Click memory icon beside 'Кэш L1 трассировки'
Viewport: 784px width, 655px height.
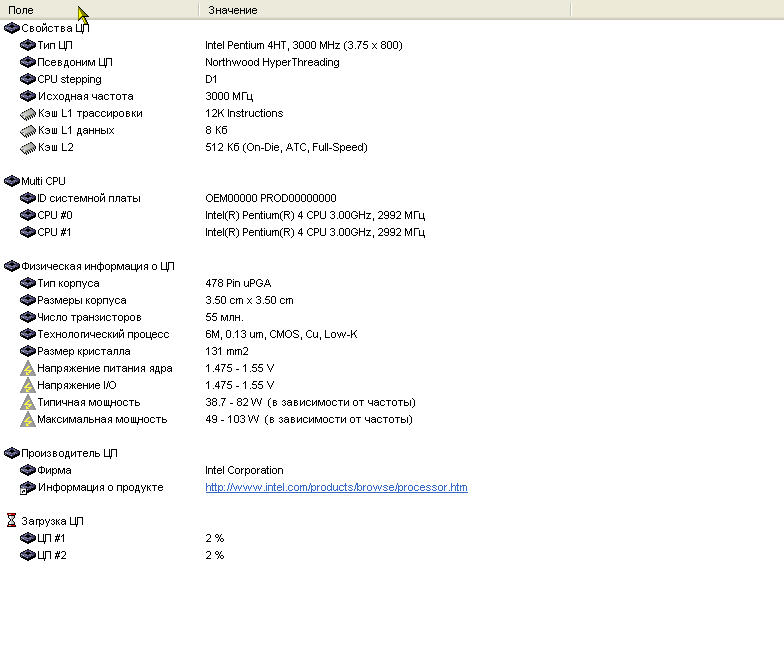28,114
